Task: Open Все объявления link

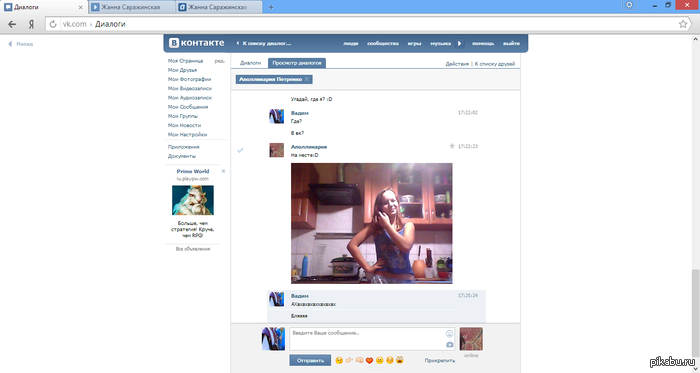Action: 193,249
